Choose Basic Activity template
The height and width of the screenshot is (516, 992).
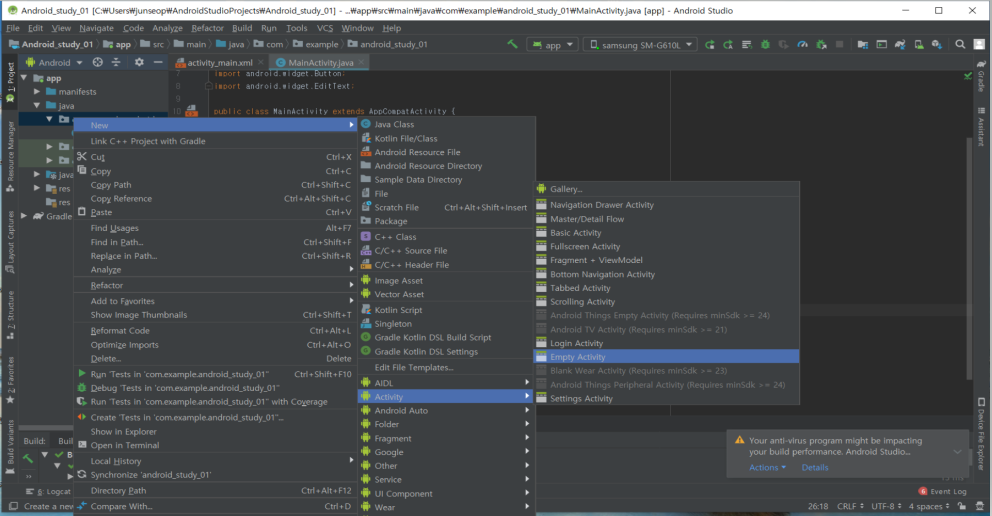[x=666, y=233]
